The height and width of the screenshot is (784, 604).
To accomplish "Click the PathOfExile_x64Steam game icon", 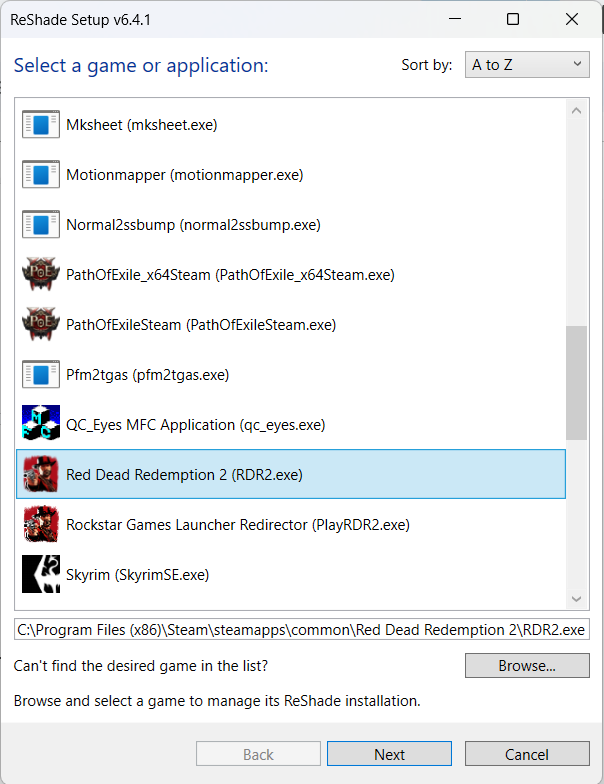I will (x=41, y=274).
